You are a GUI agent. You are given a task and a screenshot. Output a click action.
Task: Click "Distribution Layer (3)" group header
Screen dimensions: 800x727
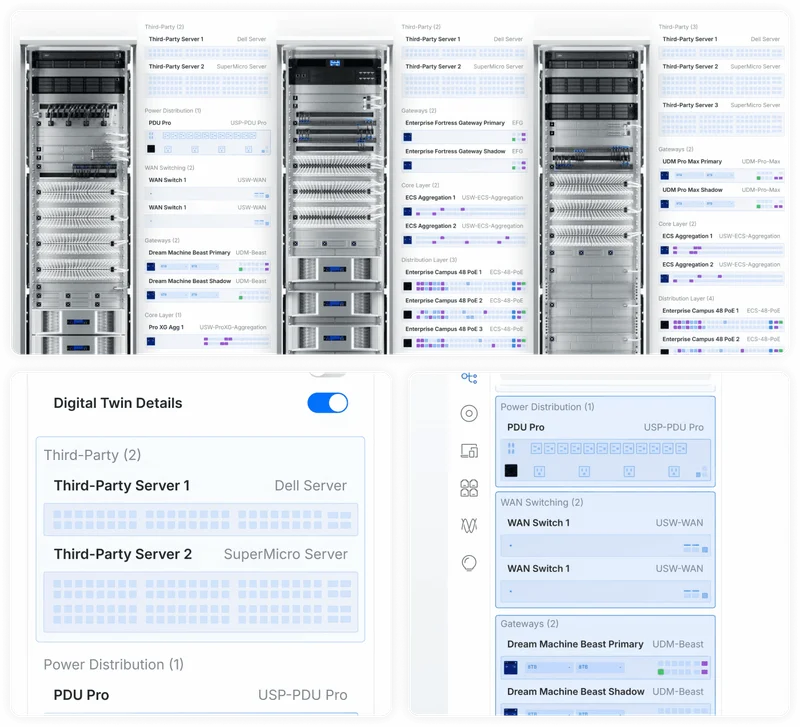(x=429, y=260)
